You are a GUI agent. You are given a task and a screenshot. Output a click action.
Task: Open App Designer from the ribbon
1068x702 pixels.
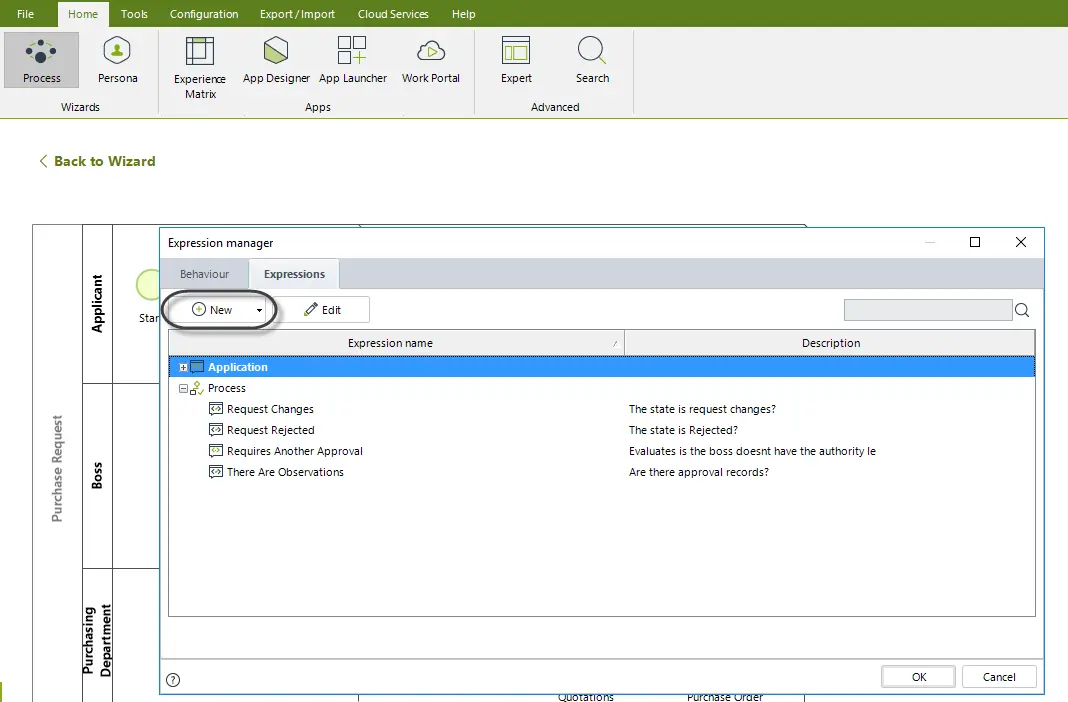tap(276, 60)
